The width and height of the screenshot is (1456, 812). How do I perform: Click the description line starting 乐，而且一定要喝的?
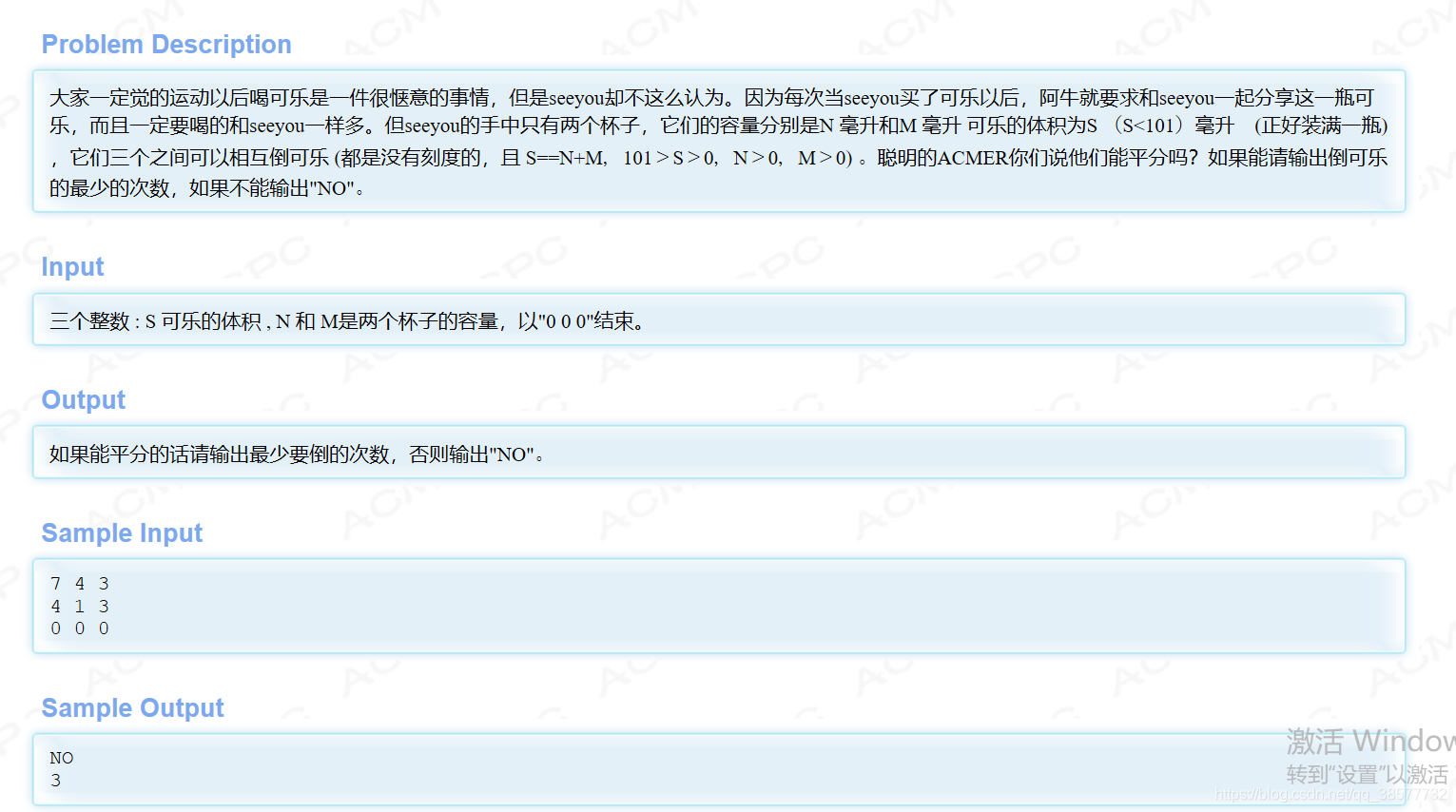pos(719,126)
